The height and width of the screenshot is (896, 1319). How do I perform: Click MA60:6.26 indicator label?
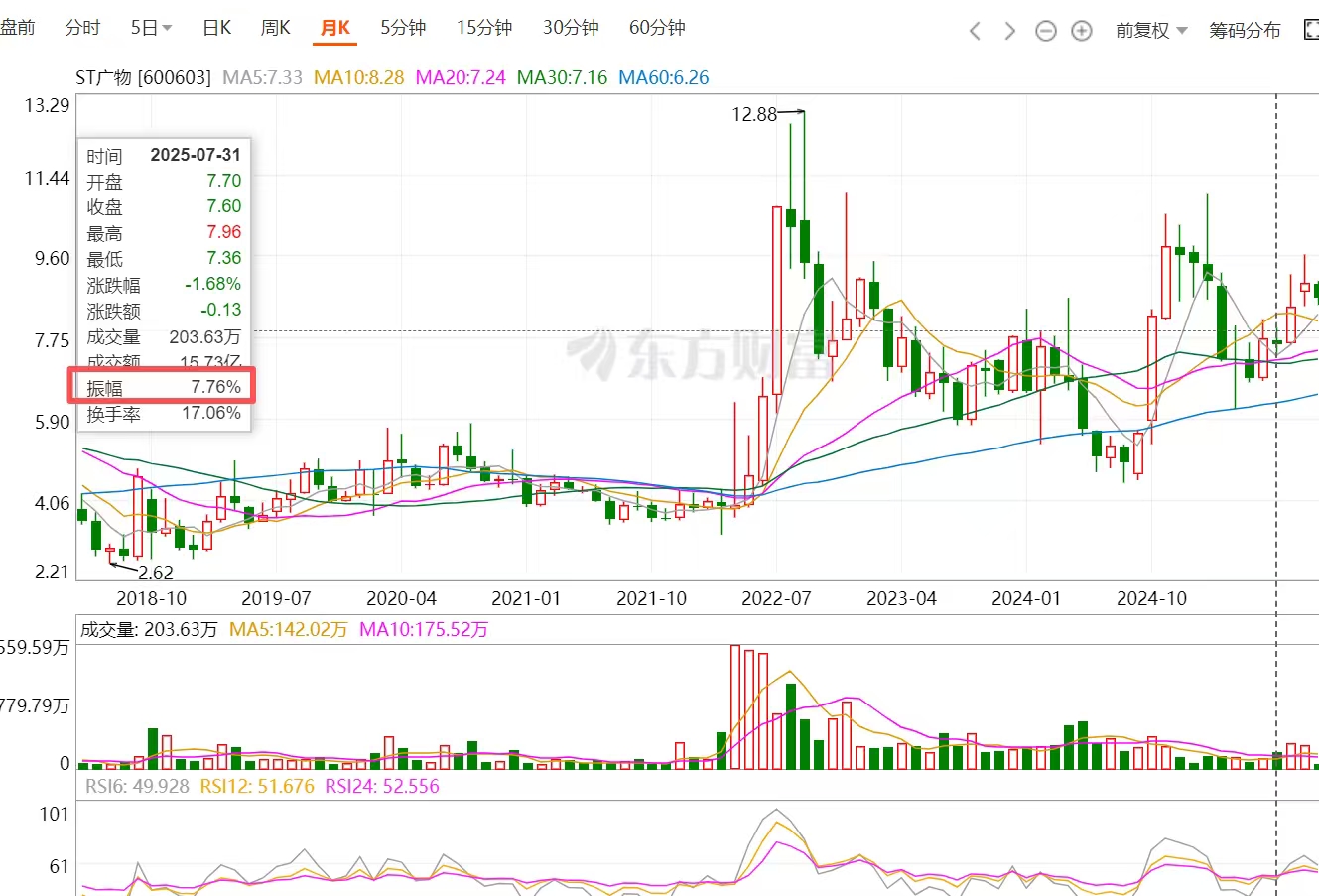pos(664,77)
